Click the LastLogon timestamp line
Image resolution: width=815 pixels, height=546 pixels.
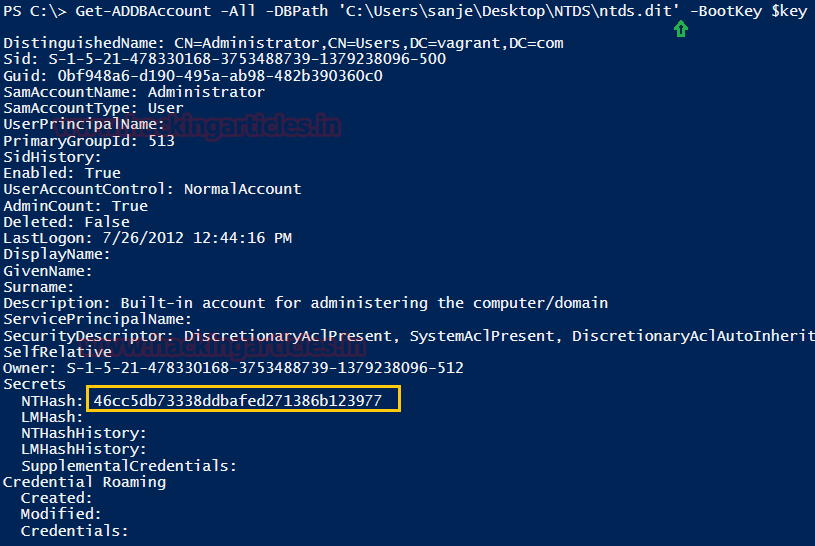147,238
